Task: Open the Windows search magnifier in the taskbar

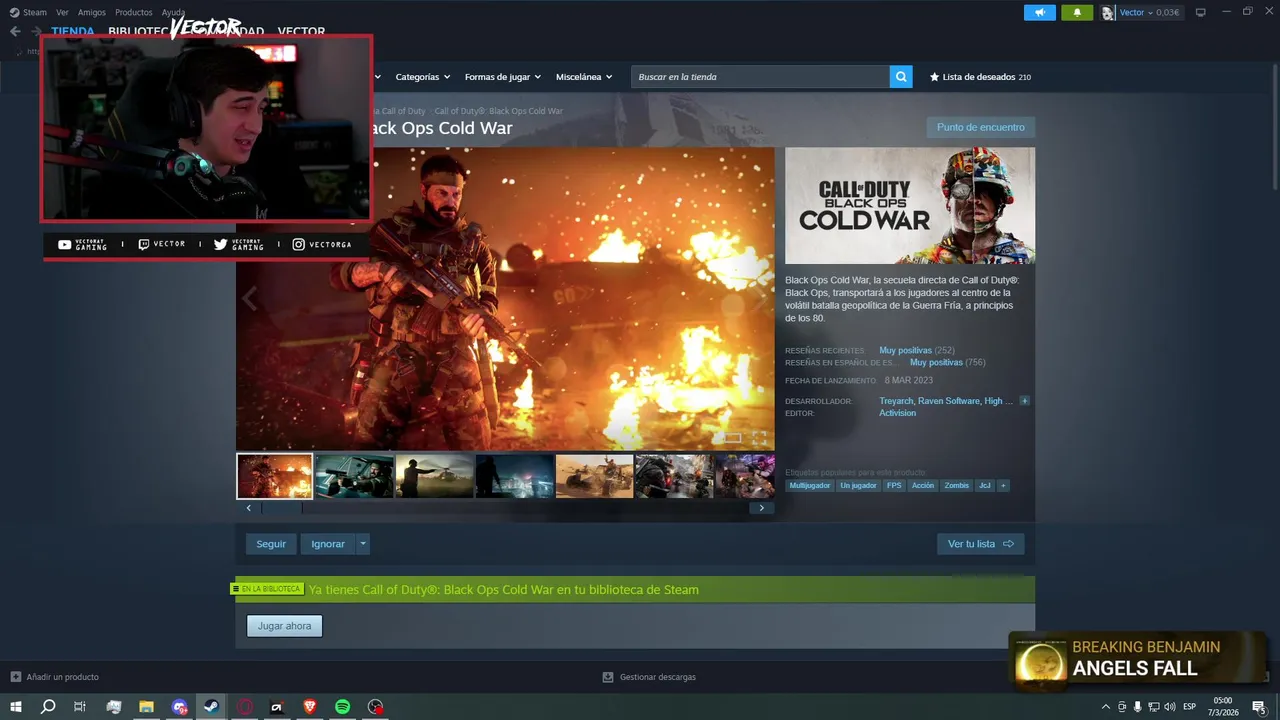Action: (x=47, y=707)
